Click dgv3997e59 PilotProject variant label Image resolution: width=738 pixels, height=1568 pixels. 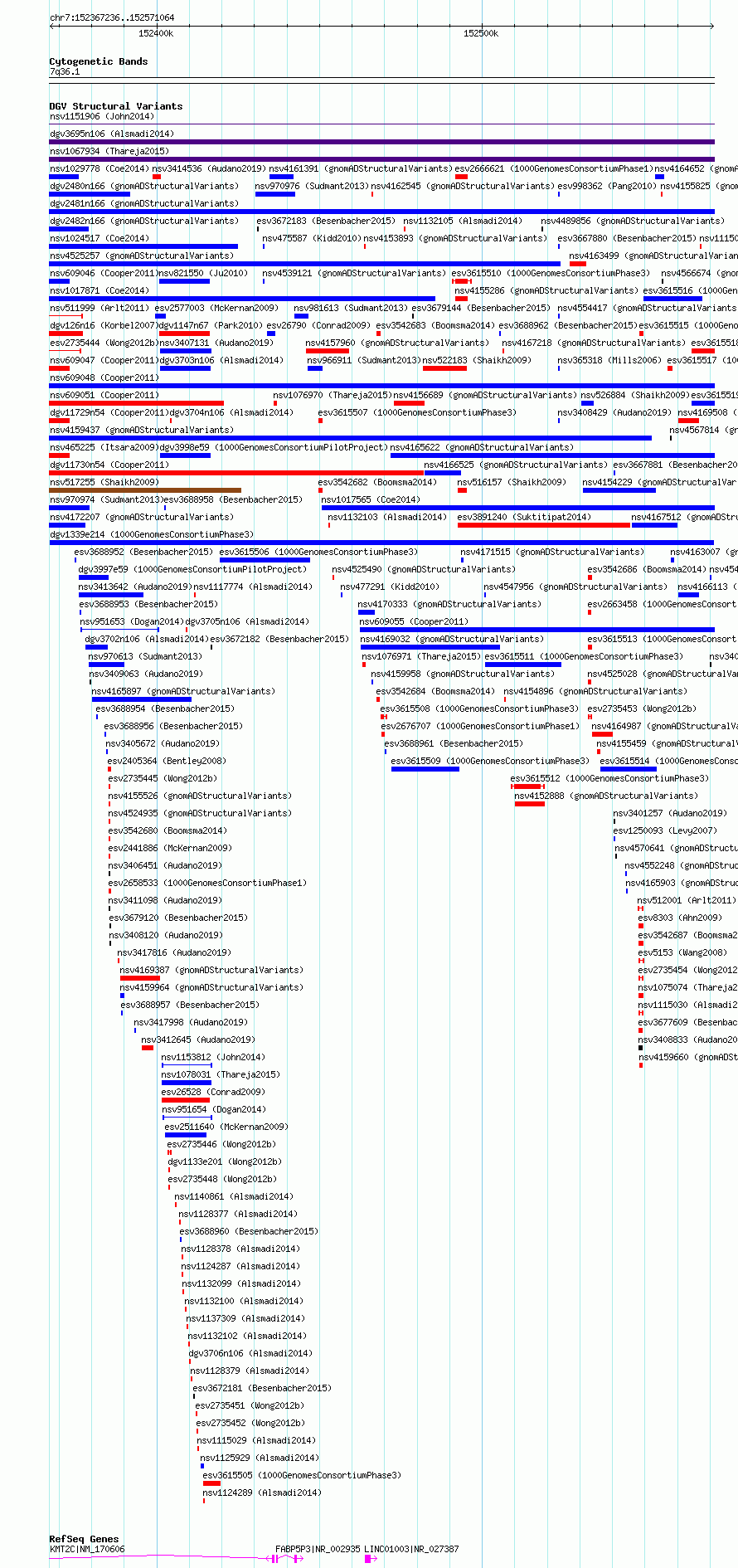coord(192,569)
